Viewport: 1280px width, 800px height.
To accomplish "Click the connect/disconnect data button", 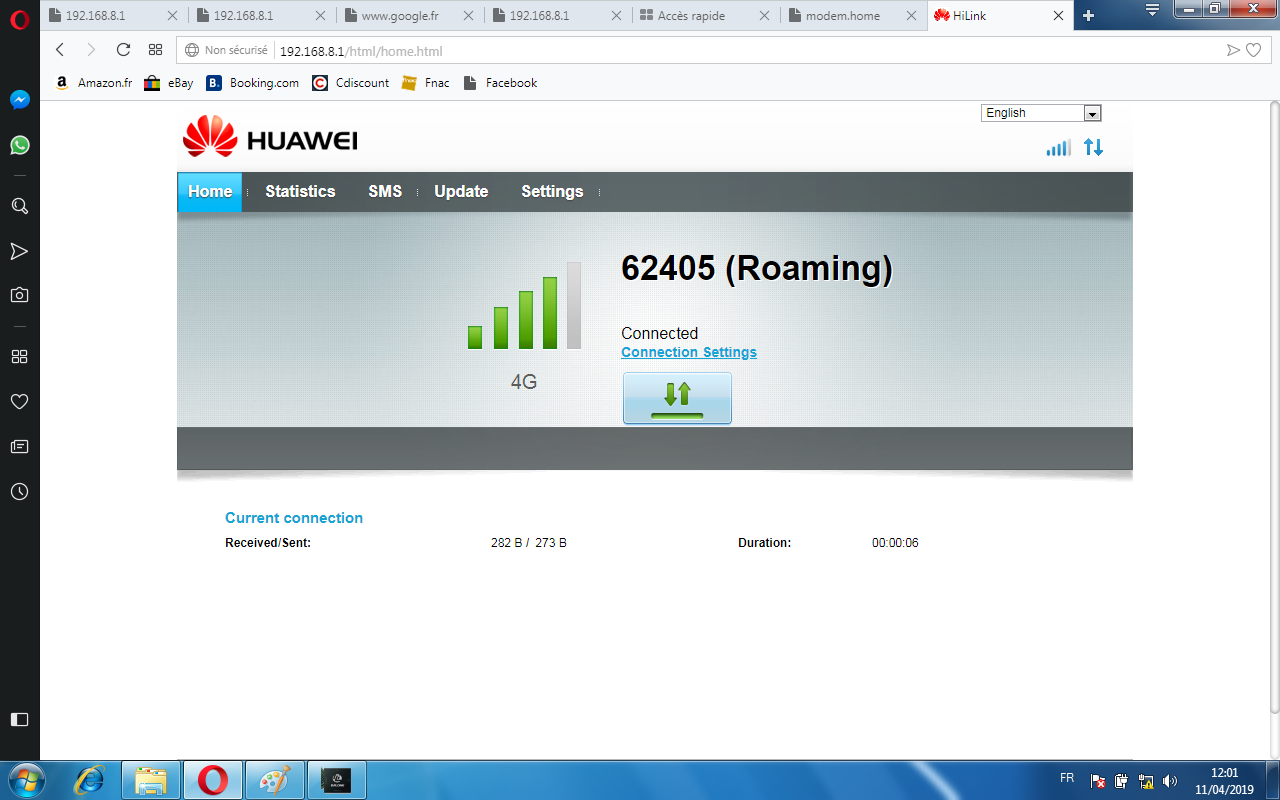I will click(x=677, y=398).
